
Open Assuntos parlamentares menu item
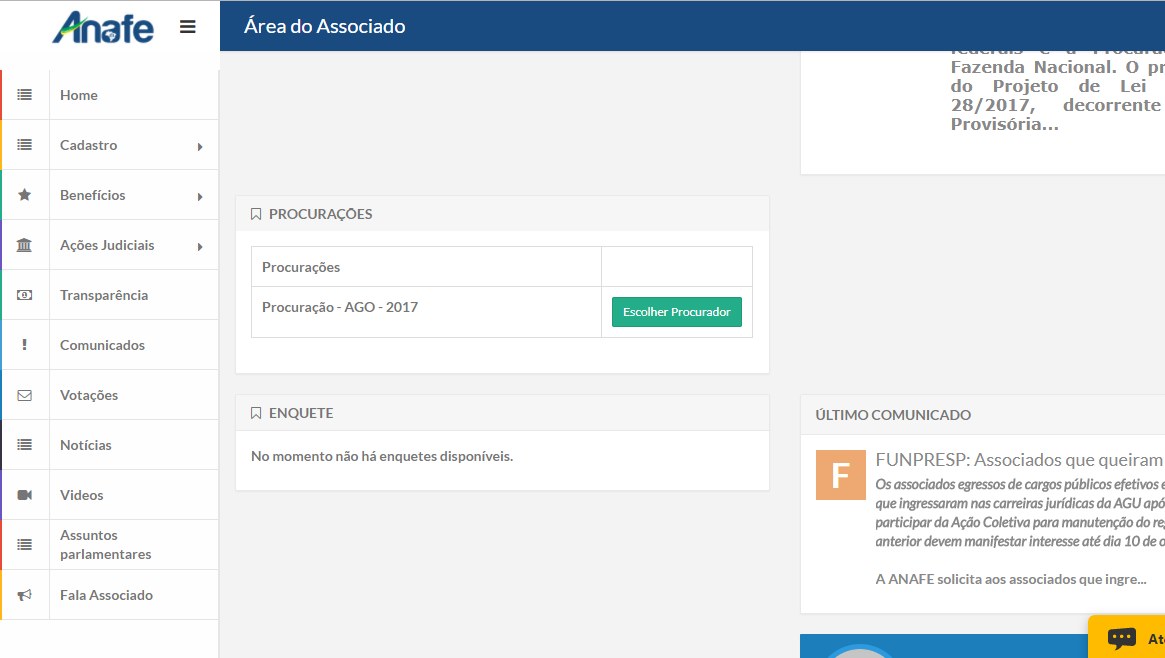[x=105, y=545]
